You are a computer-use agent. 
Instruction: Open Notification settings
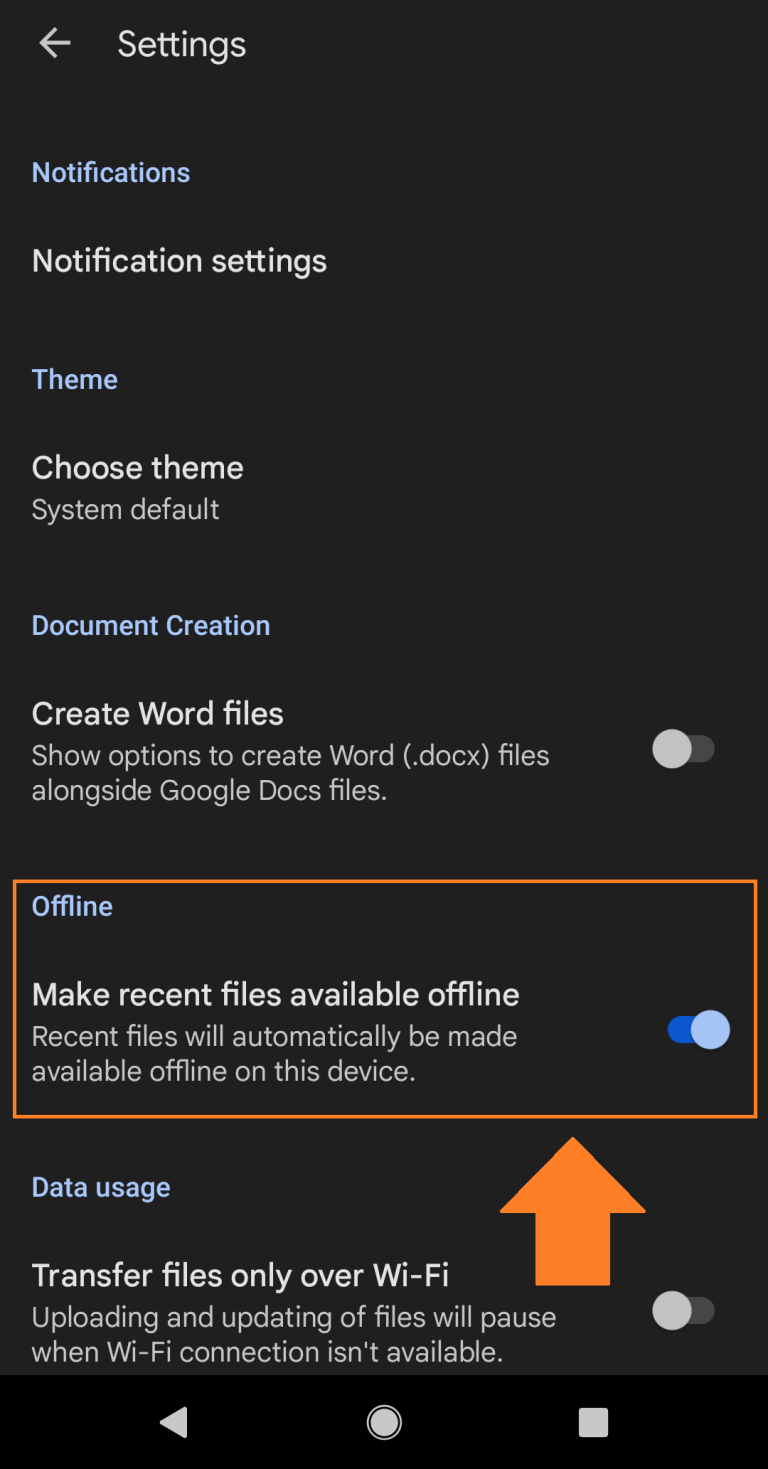coord(180,261)
